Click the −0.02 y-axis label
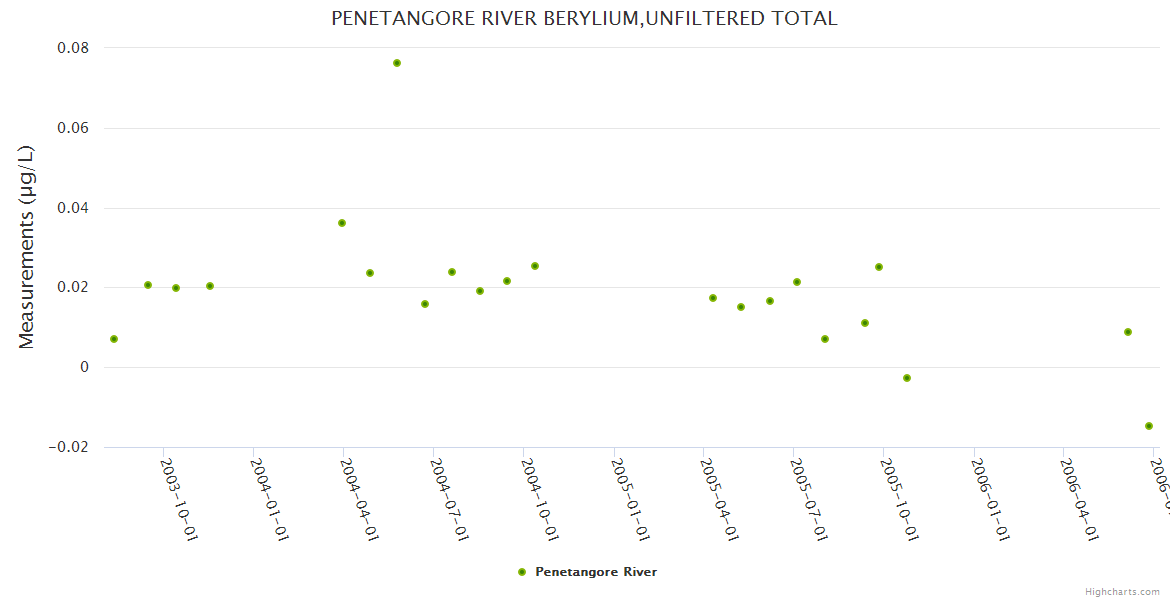1170x600 pixels. [67, 447]
